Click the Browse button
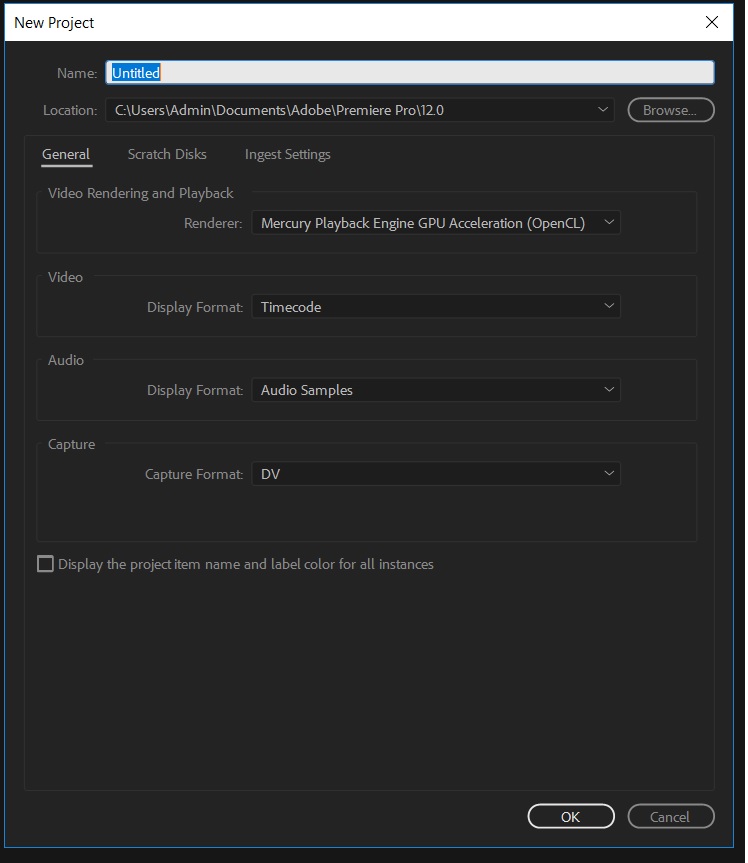This screenshot has height=863, width=748. click(x=670, y=110)
